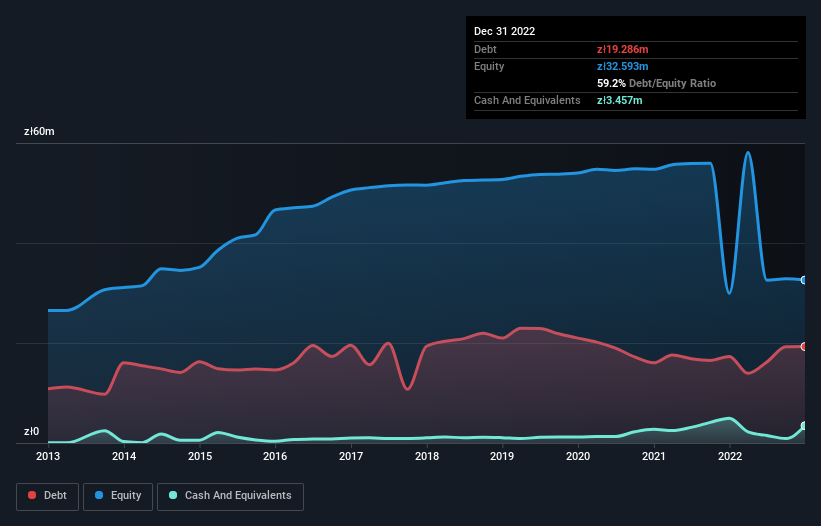
Task: Select the 2021 label on the x-axis
Action: click(654, 456)
